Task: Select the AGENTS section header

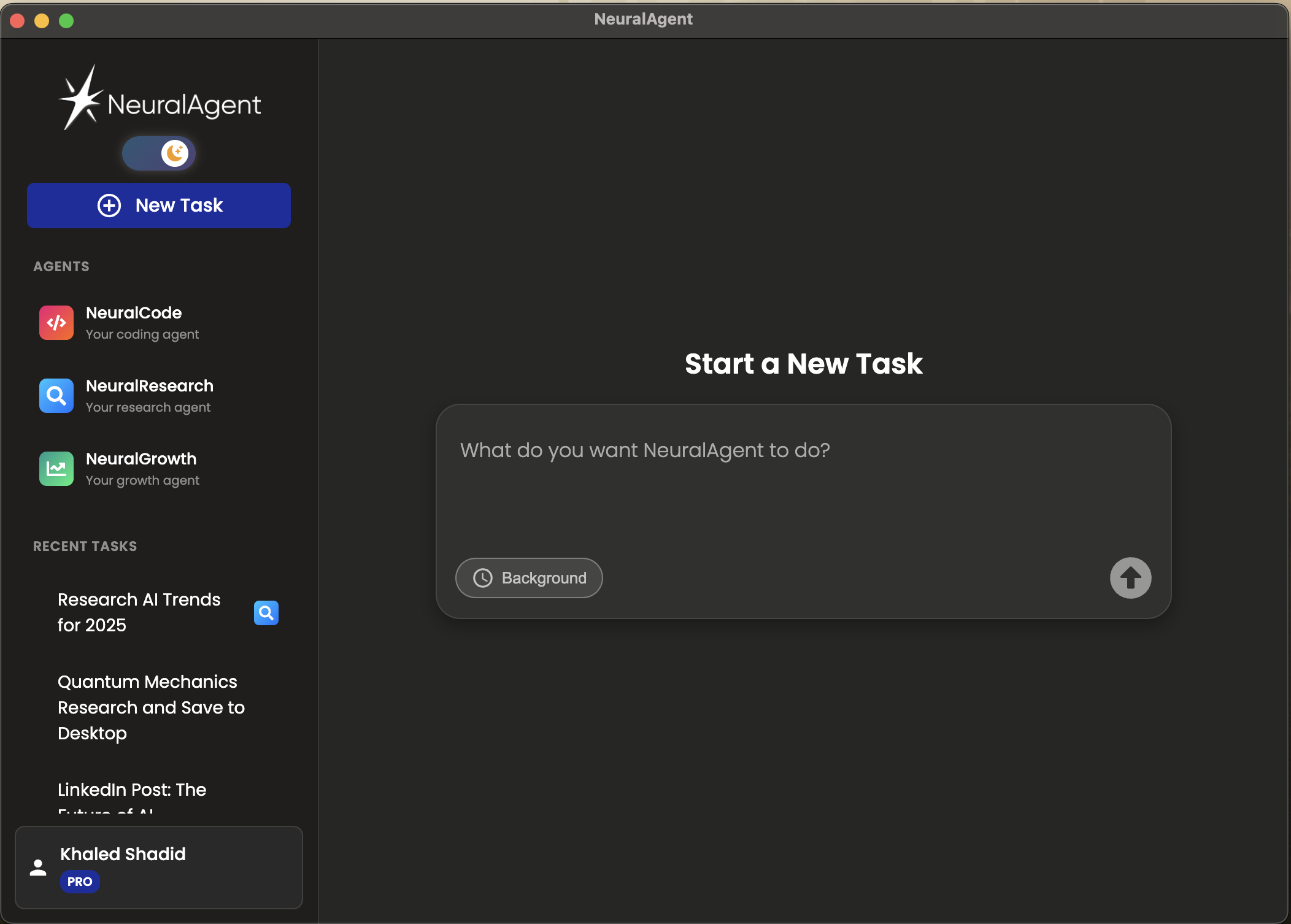Action: [61, 266]
